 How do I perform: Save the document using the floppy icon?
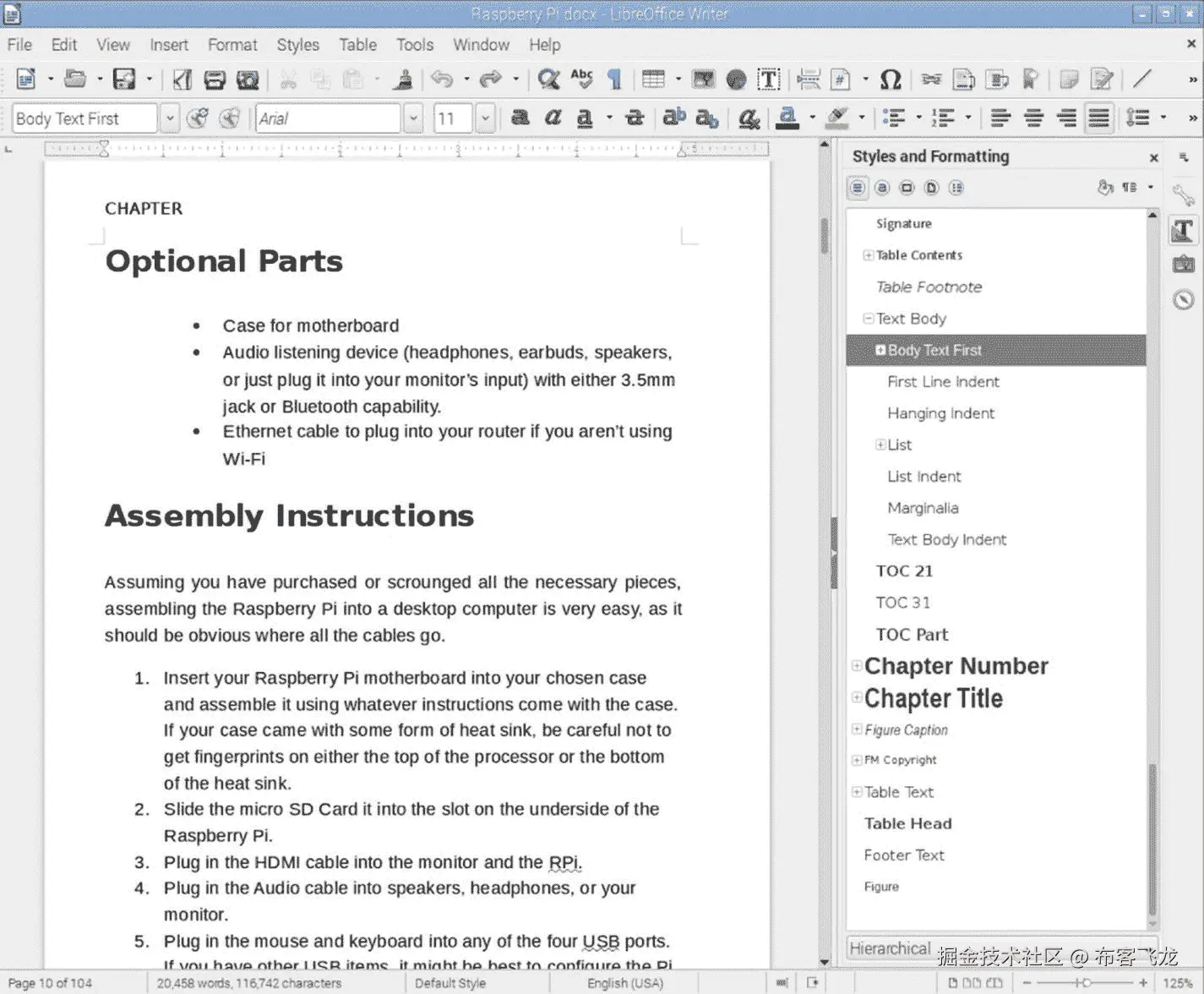click(x=124, y=79)
